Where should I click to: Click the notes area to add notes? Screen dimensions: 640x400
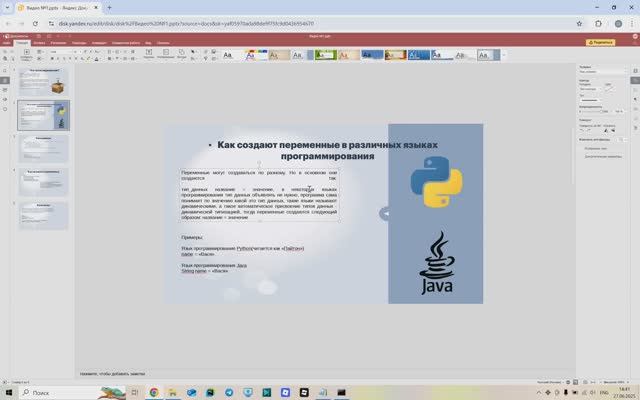112,373
